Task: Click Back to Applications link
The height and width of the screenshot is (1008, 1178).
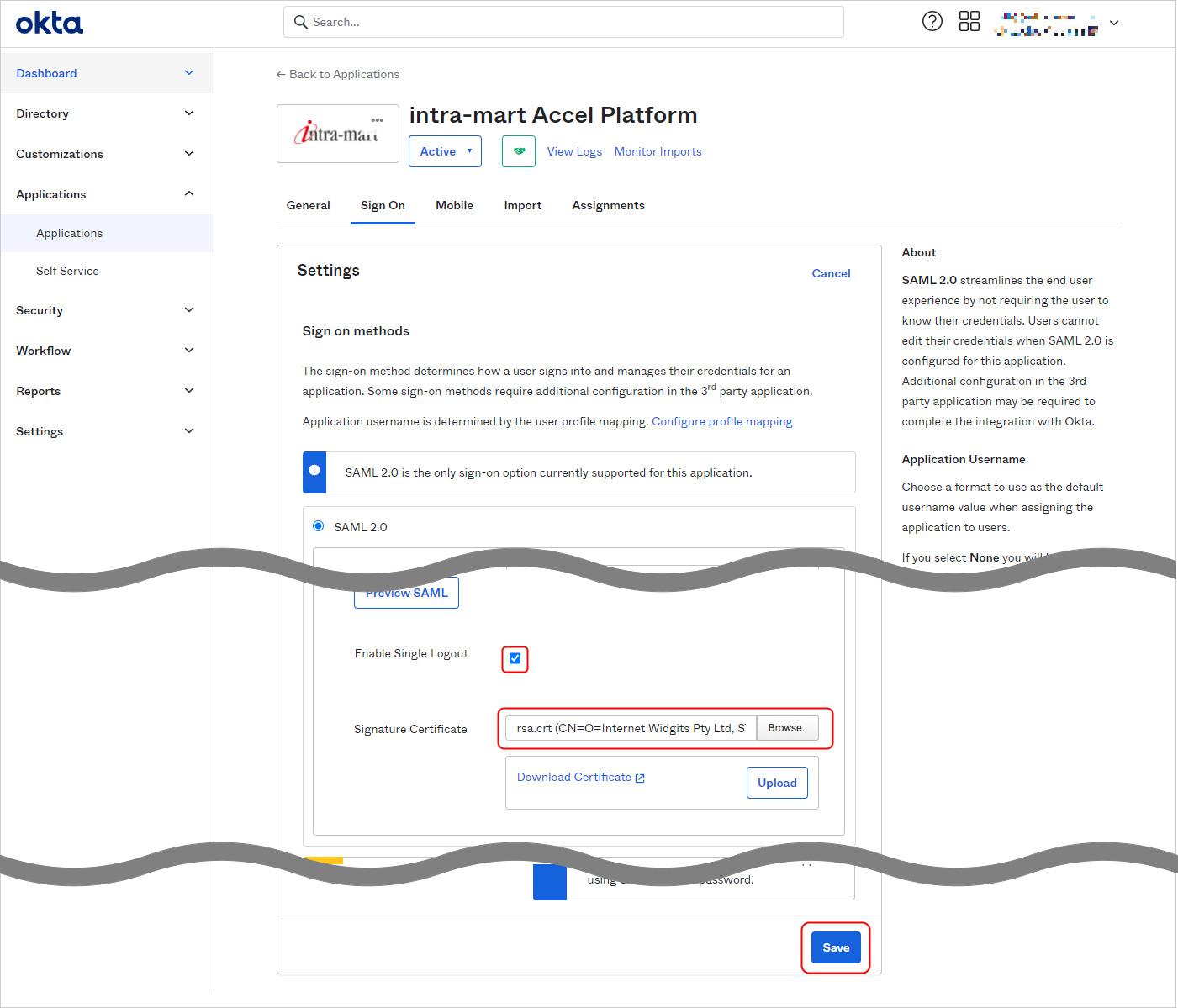Action: click(x=338, y=74)
